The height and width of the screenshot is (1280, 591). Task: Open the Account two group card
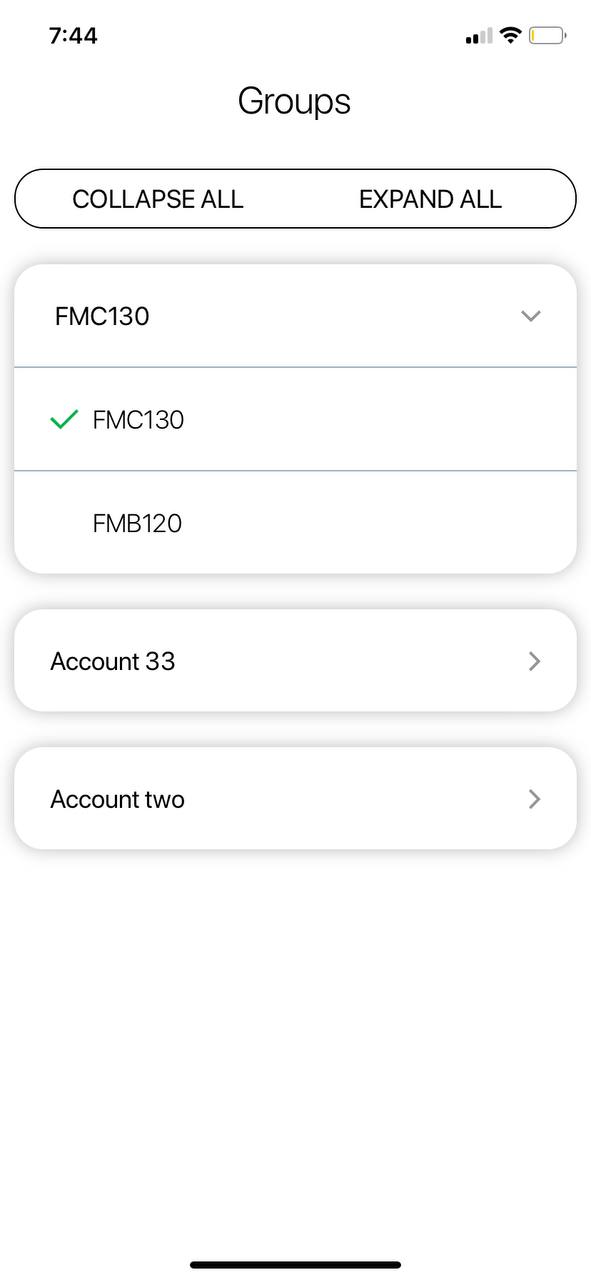click(295, 799)
